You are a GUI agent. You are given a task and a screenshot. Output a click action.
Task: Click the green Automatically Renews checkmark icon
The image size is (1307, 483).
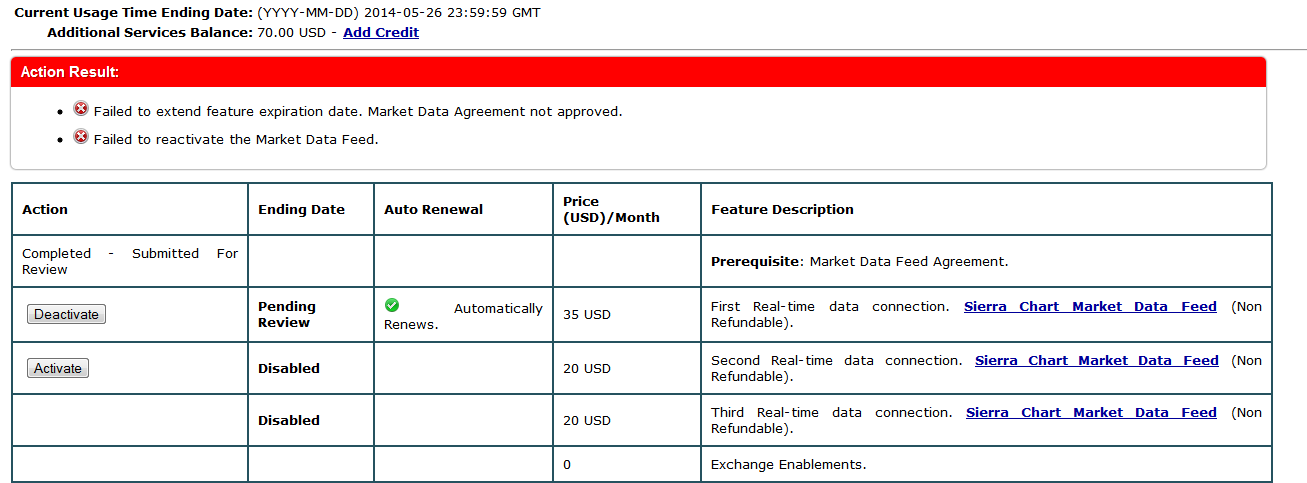(x=392, y=305)
